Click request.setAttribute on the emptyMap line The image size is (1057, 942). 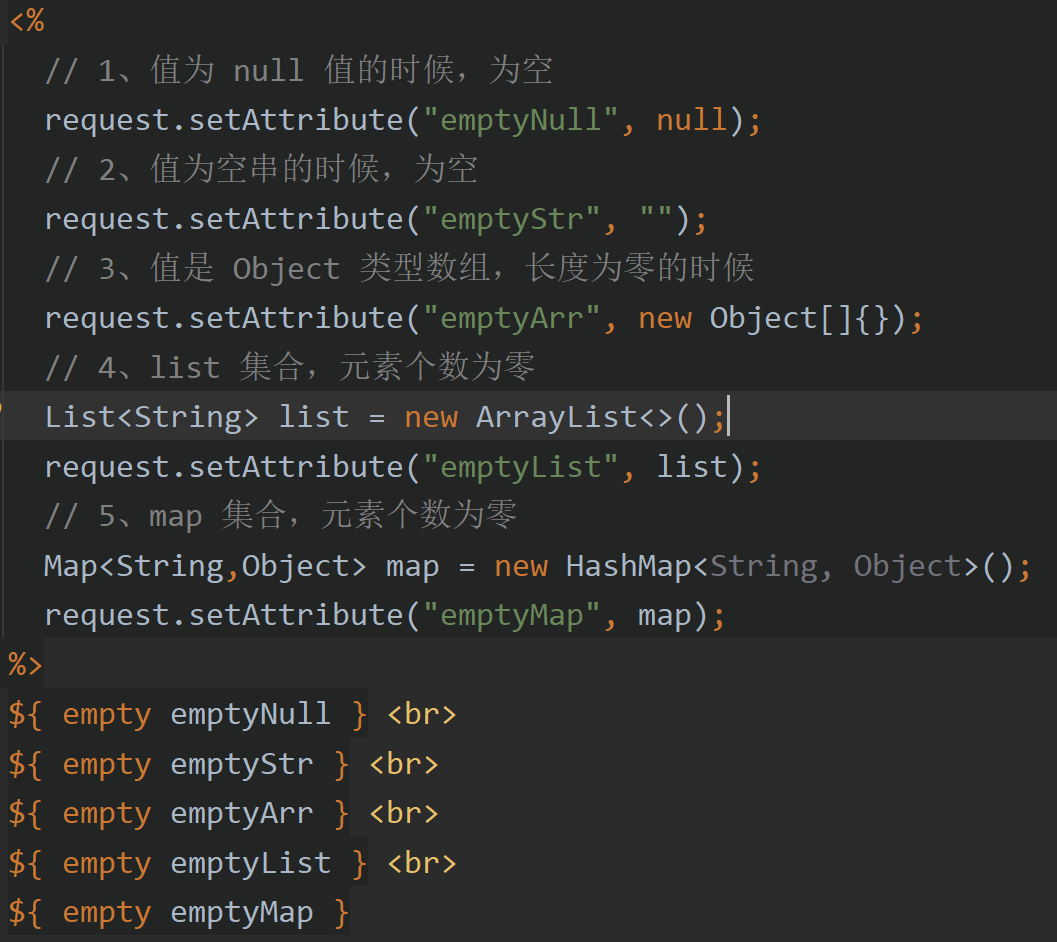point(224,616)
